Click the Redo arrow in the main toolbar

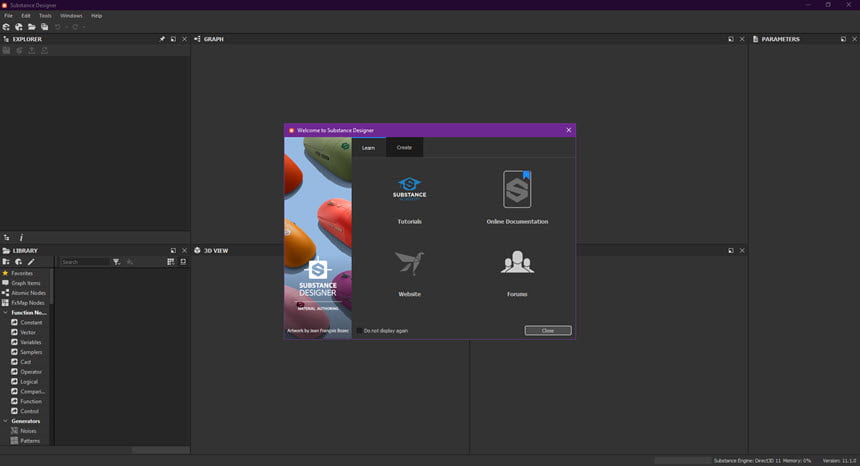click(75, 27)
